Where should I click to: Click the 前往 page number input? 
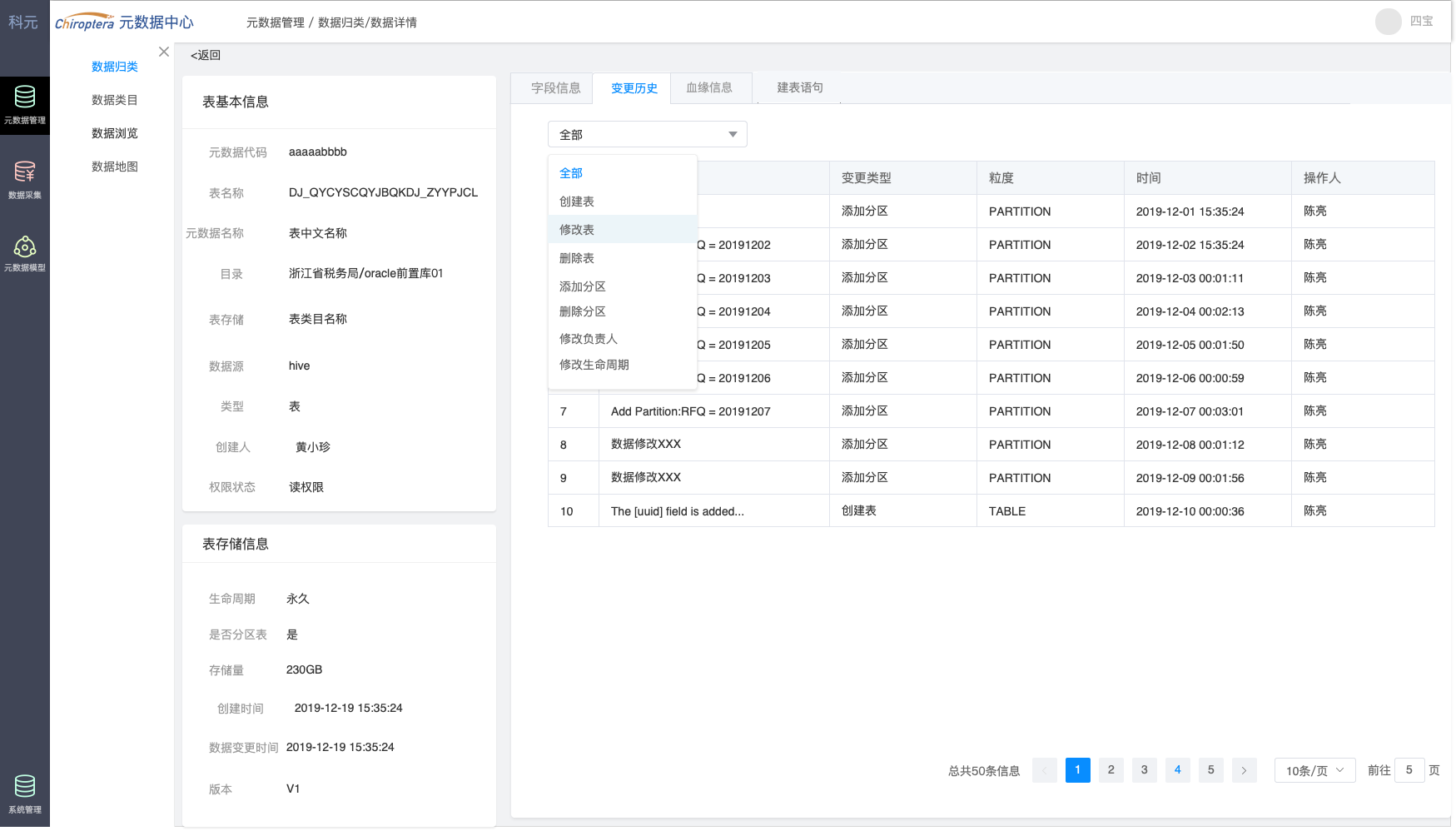[x=1409, y=770]
